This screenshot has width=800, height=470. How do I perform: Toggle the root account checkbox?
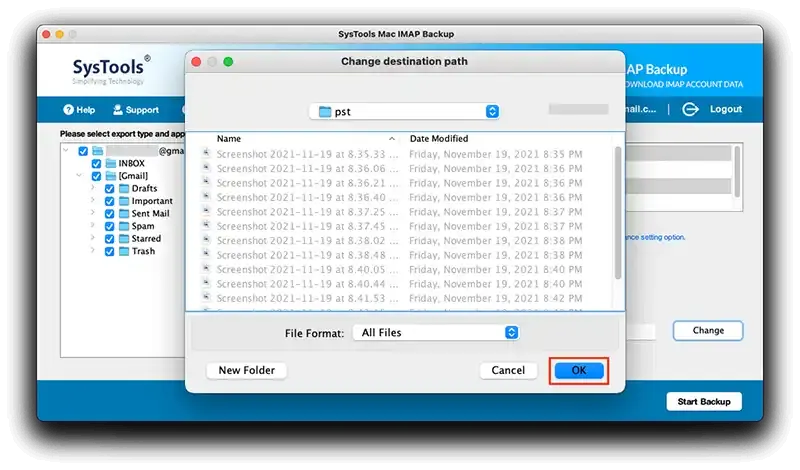[83, 152]
